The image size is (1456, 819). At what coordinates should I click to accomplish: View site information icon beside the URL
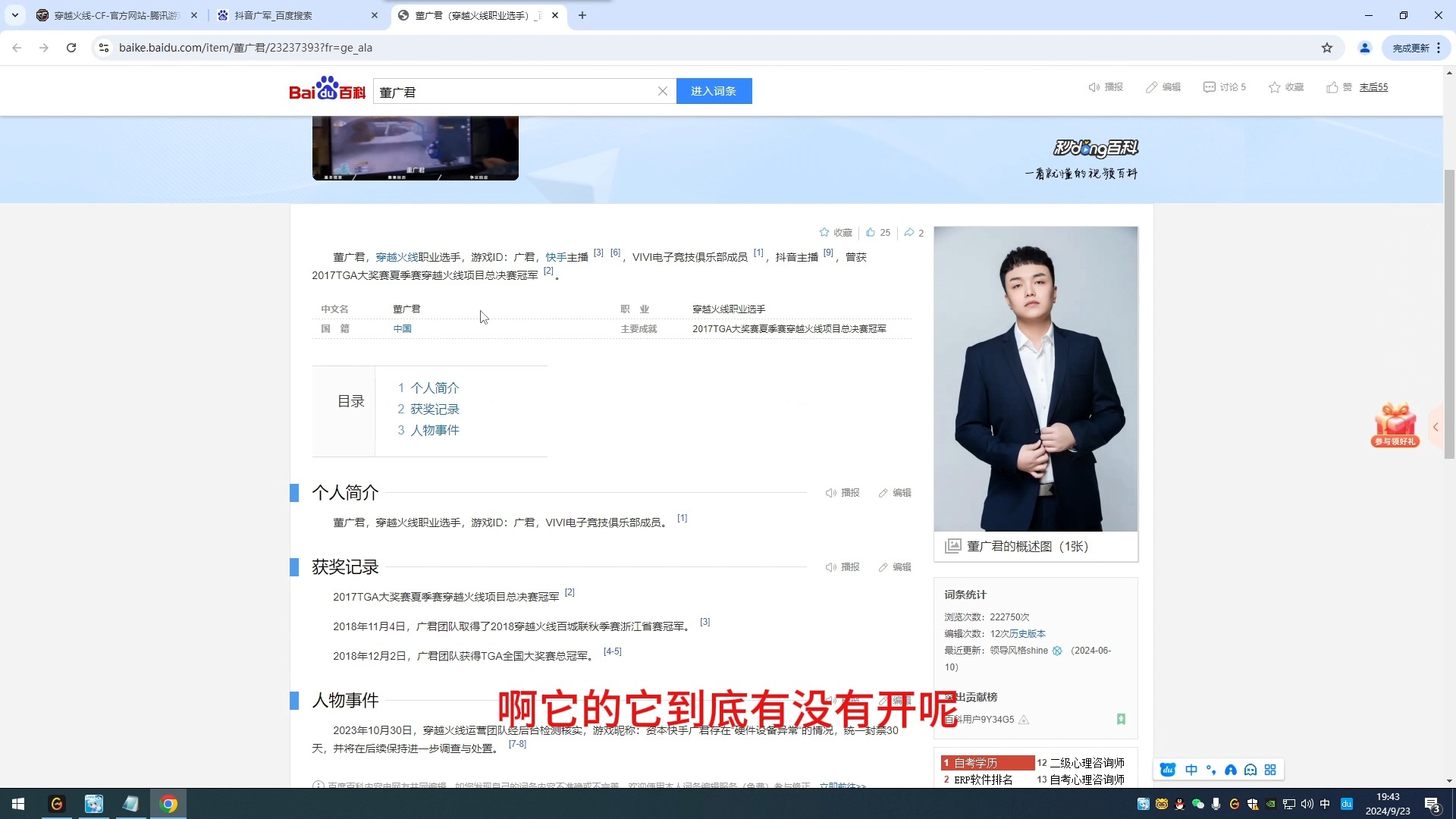[104, 48]
